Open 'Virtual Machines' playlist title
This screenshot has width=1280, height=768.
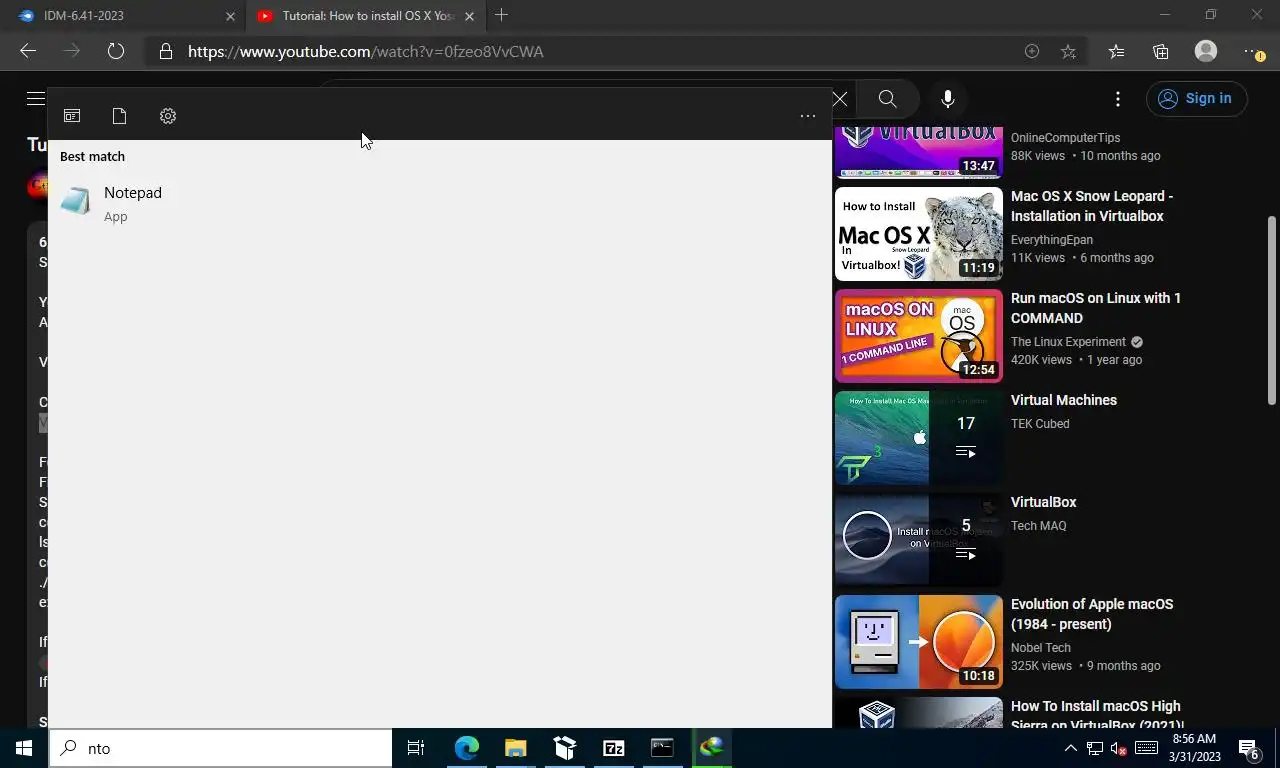(x=1064, y=400)
